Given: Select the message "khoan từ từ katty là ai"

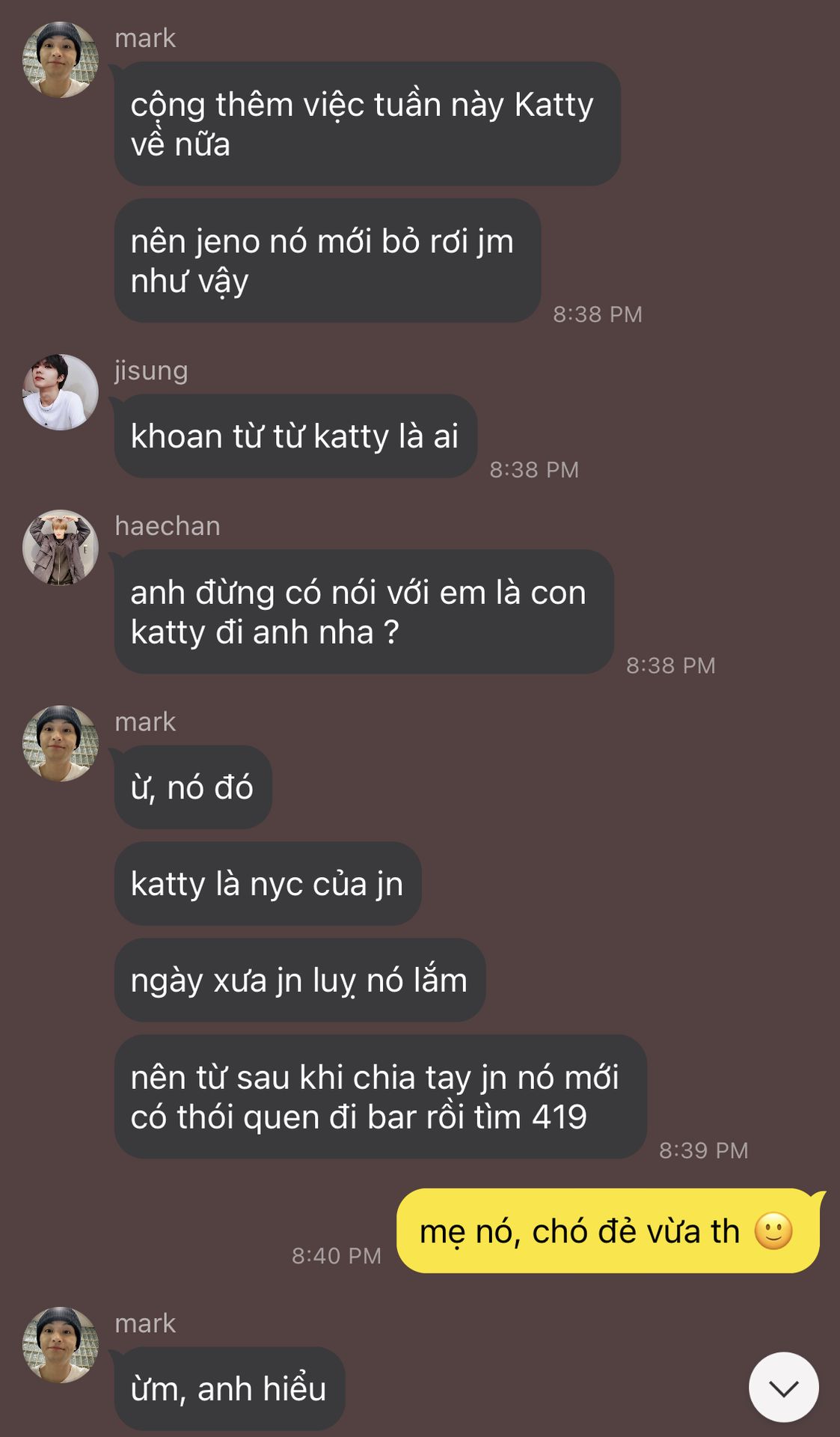Looking at the screenshot, I should (295, 436).
